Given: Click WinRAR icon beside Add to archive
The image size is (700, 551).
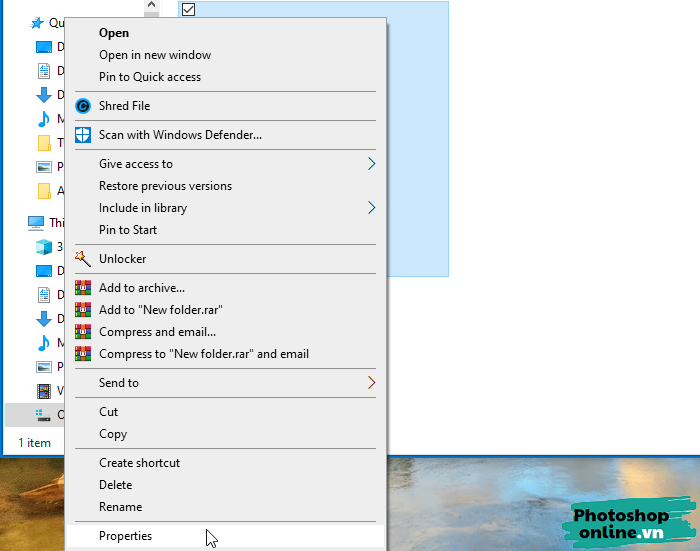Looking at the screenshot, I should [x=83, y=288].
